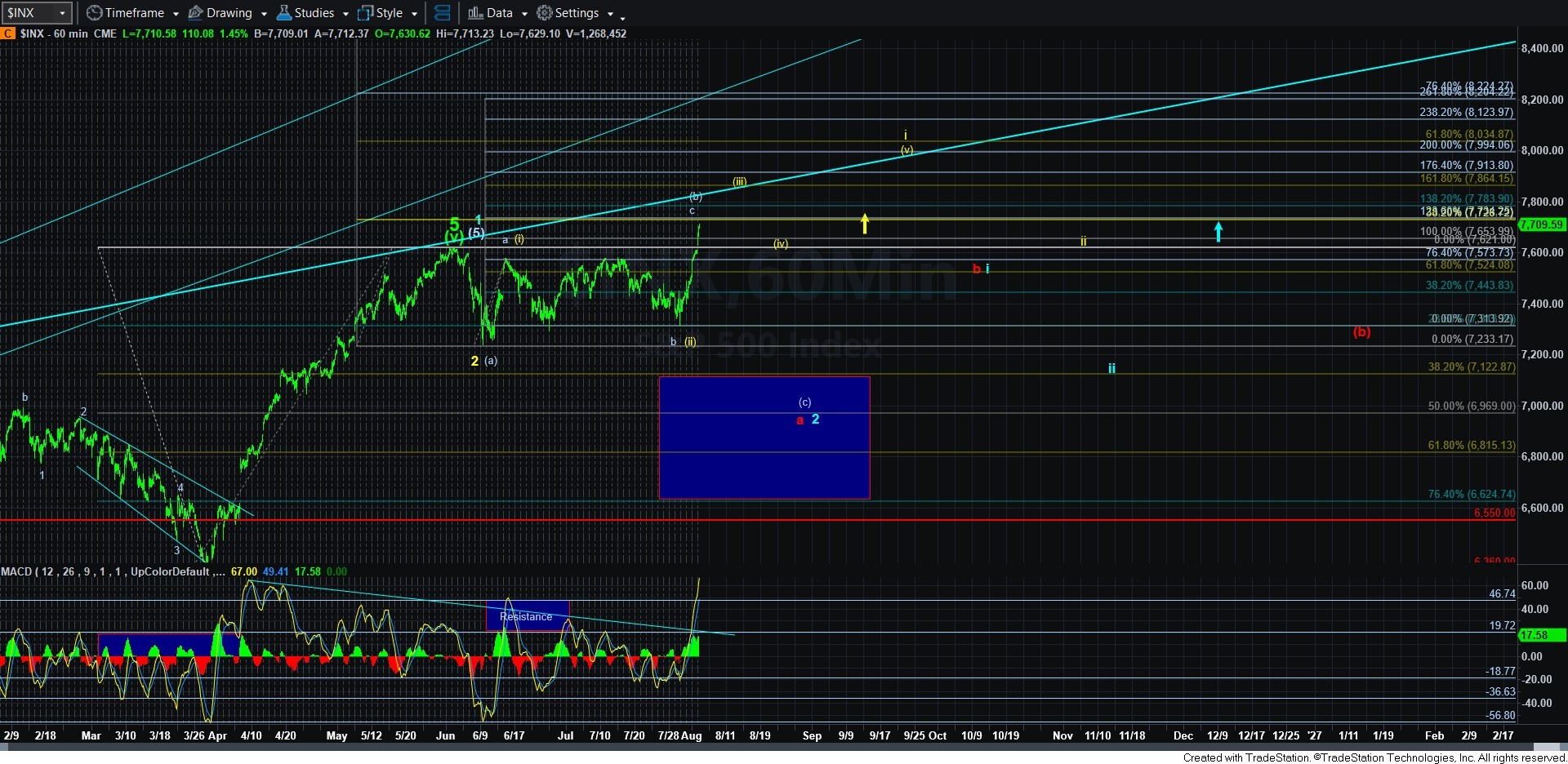
Task: Click the '$INX - 60 min CME' status text
Action: 68,33
